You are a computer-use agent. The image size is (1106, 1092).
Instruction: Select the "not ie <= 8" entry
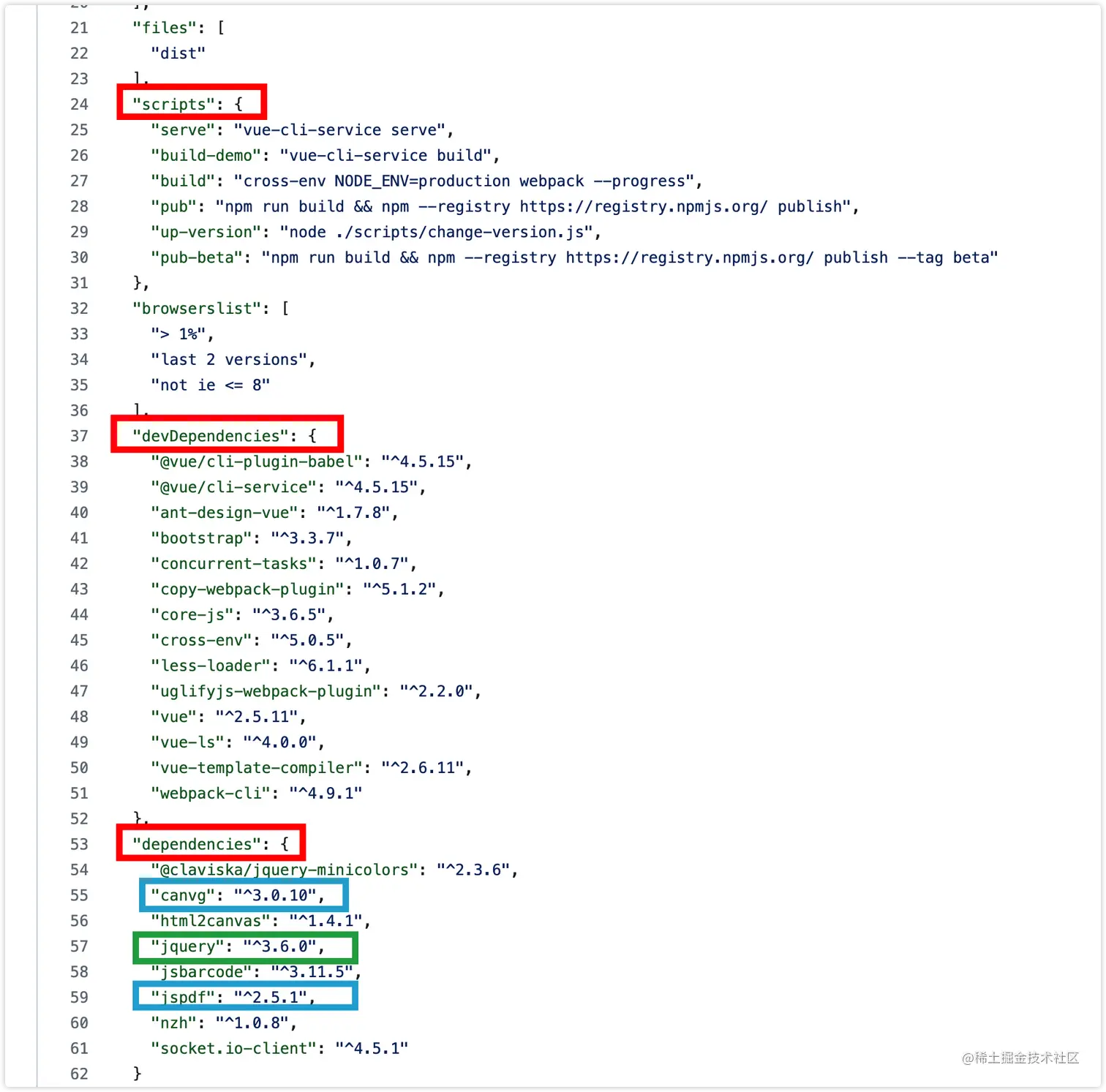[x=210, y=385]
